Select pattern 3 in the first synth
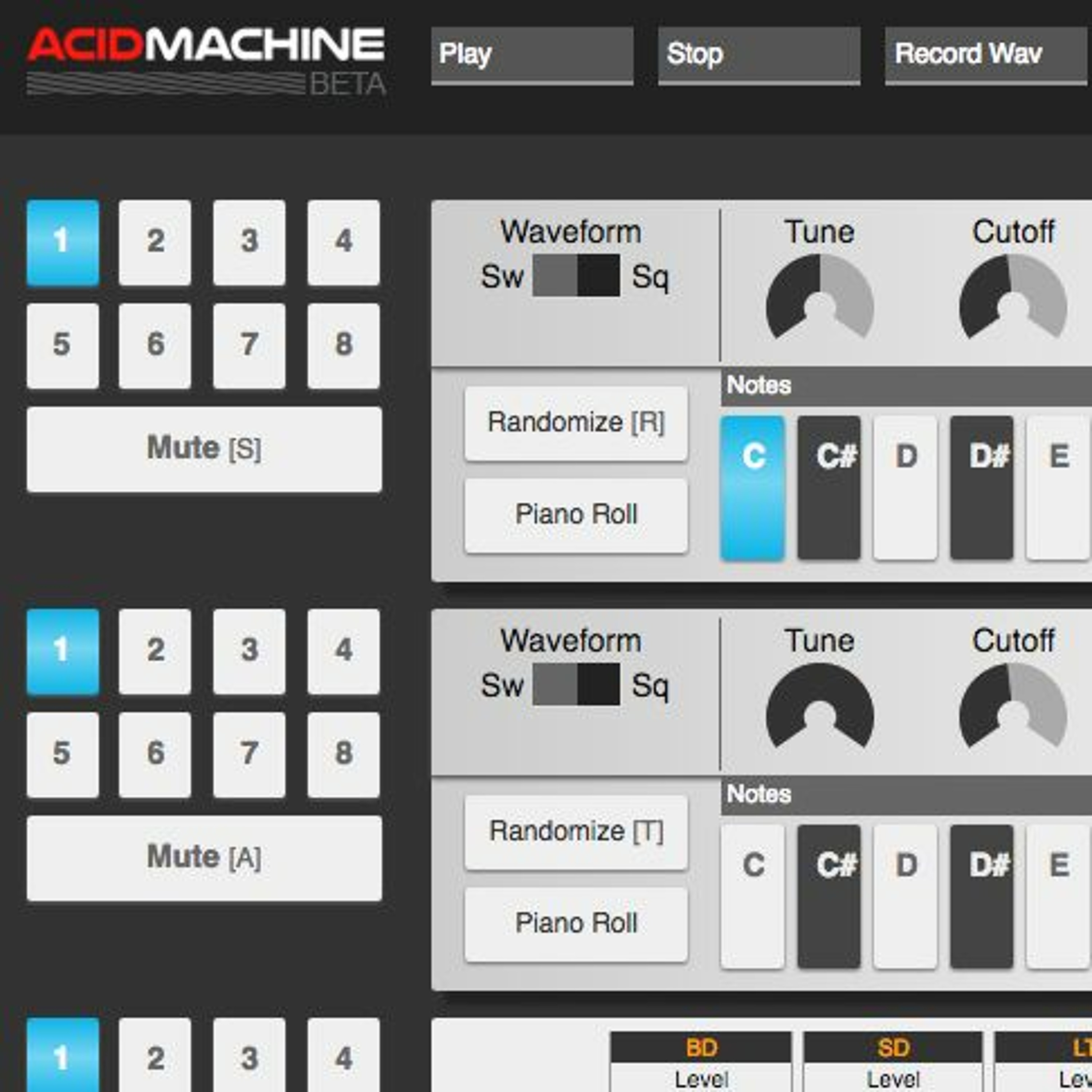 coord(249,242)
